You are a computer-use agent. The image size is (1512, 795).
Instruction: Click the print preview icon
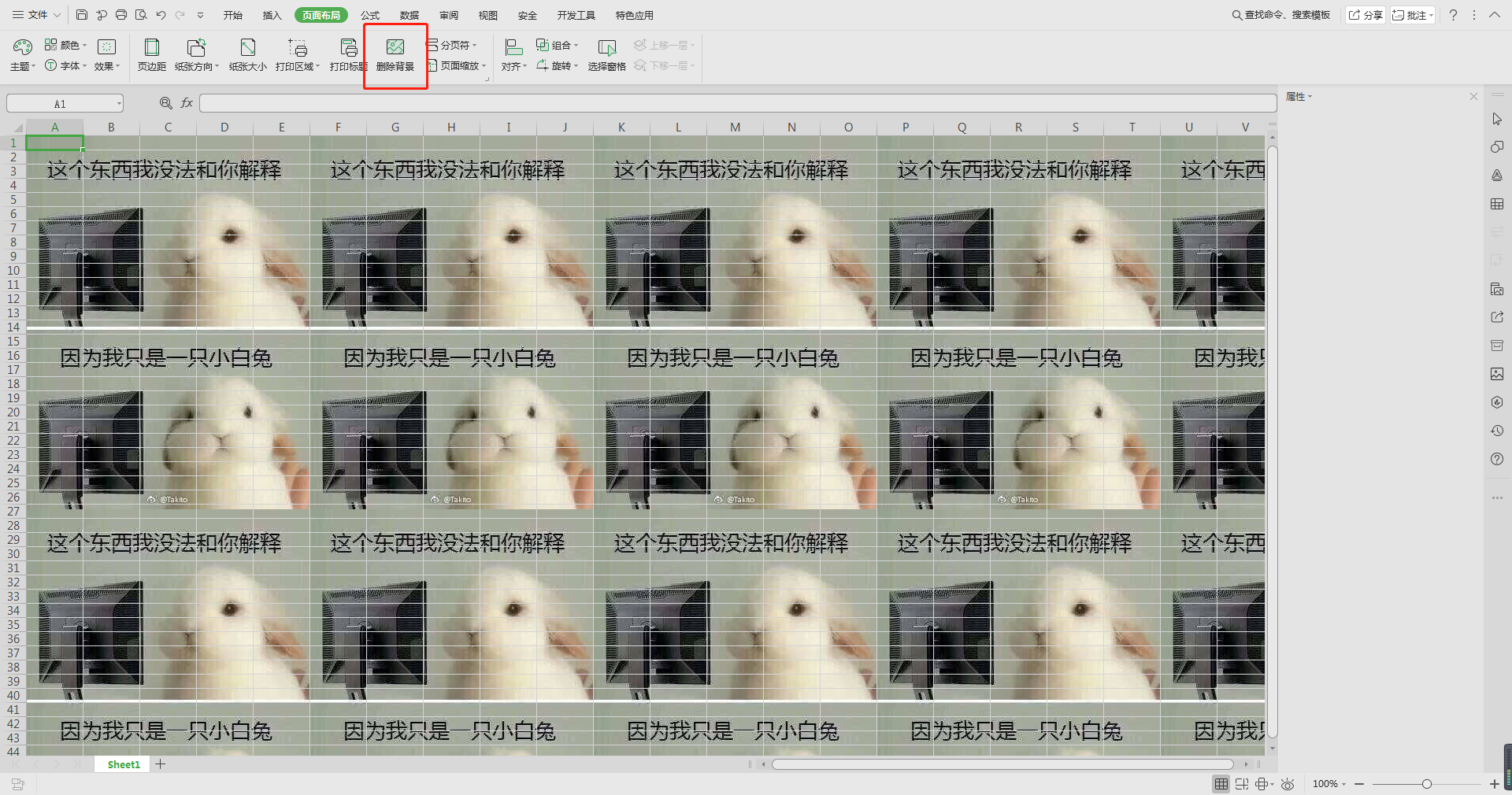click(141, 15)
